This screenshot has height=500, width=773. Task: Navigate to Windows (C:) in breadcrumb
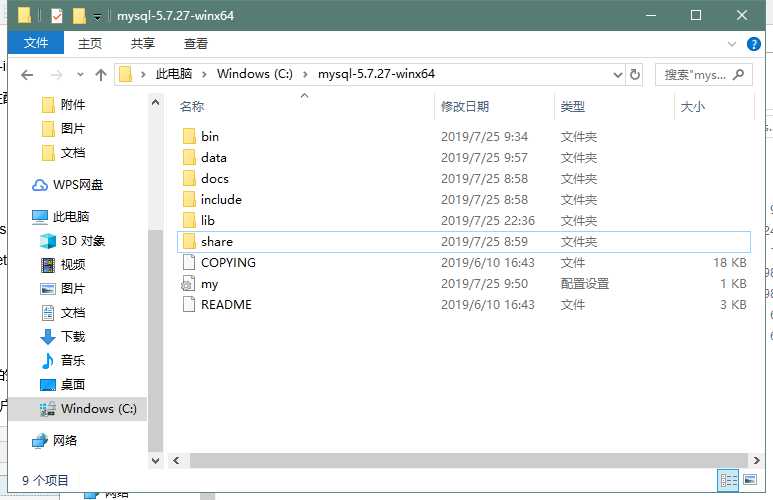click(255, 74)
